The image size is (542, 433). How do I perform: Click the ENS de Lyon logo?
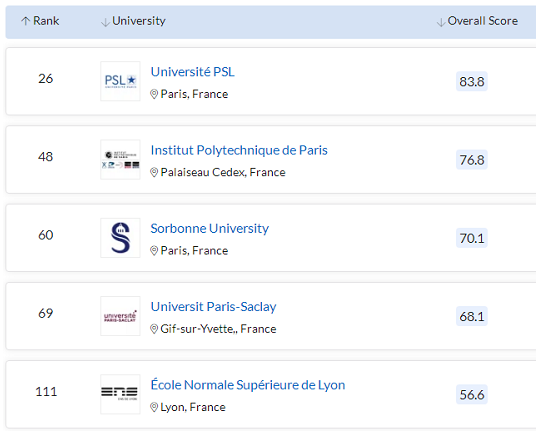tap(120, 394)
